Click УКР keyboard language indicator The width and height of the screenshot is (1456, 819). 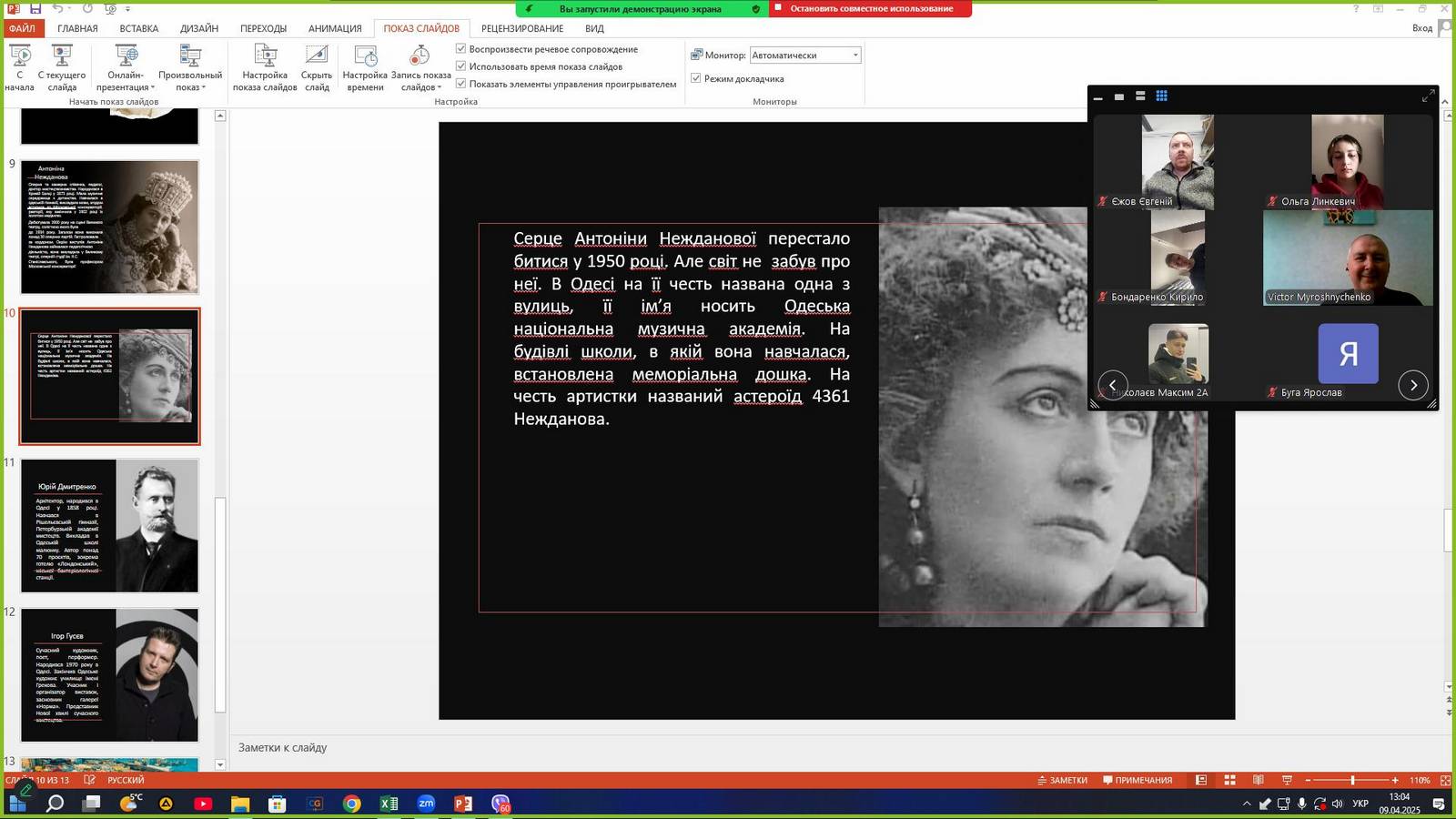(x=1360, y=804)
